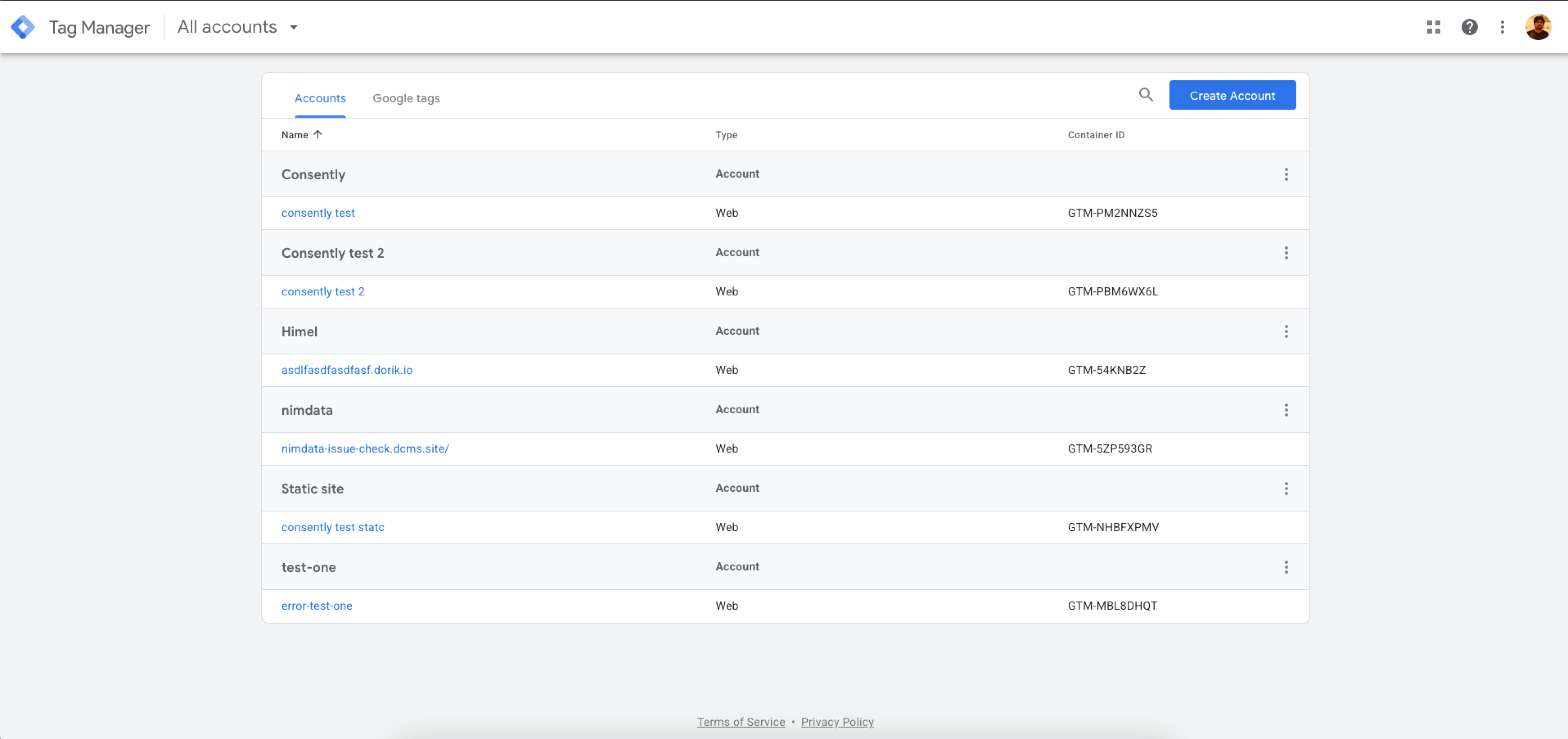Click the Himel account heading
The height and width of the screenshot is (739, 1568).
299,332
